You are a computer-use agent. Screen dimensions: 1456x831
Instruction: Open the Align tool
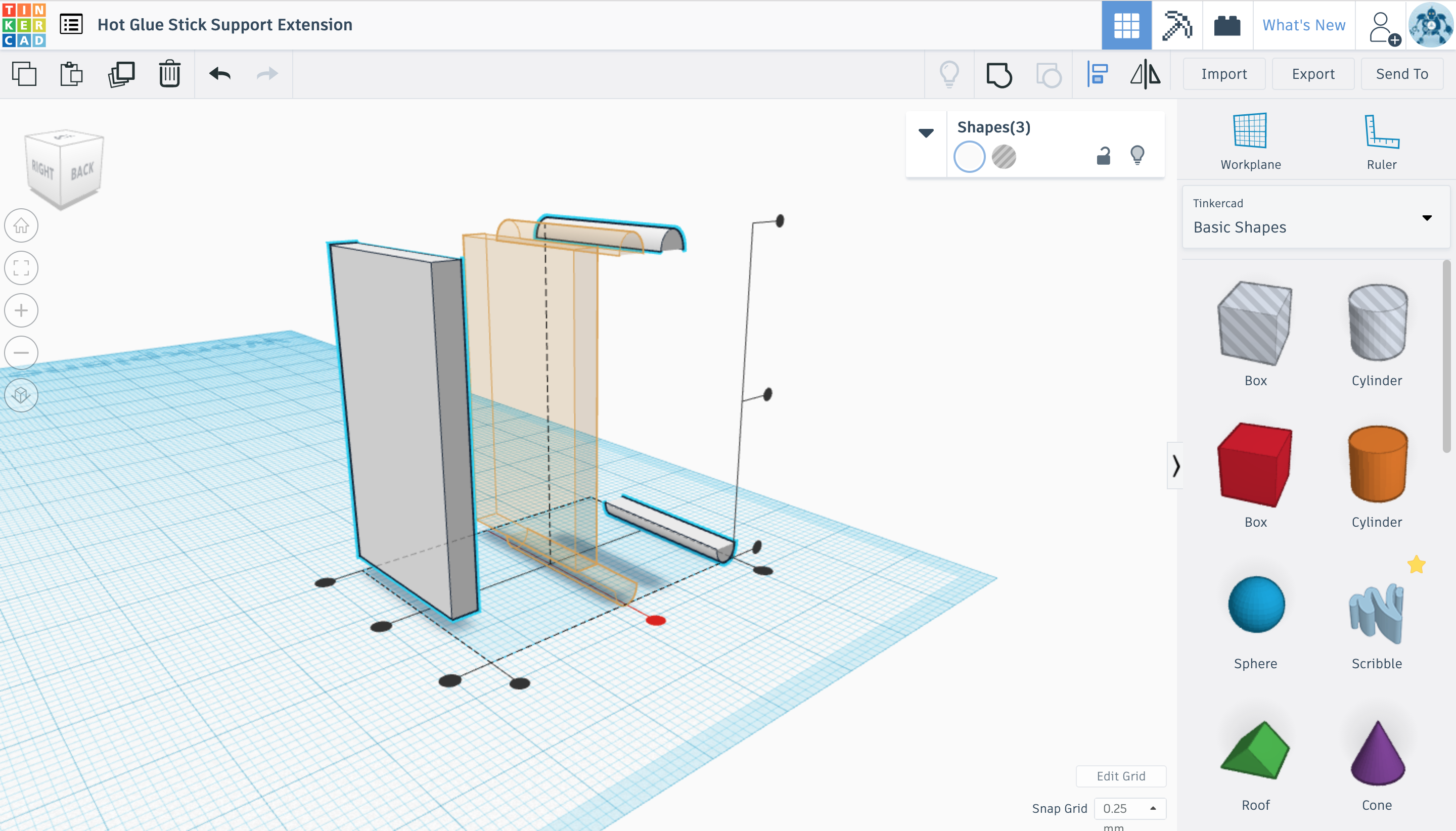1098,75
